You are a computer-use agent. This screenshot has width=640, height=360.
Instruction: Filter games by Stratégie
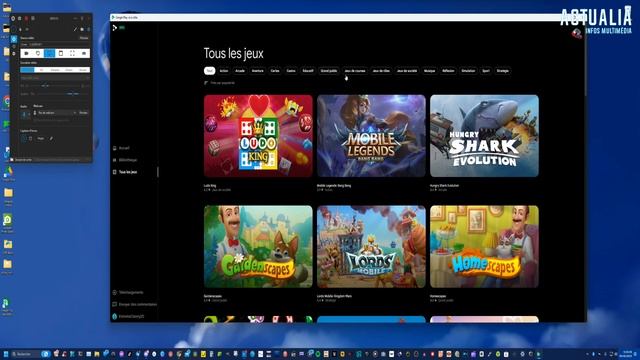tap(503, 71)
